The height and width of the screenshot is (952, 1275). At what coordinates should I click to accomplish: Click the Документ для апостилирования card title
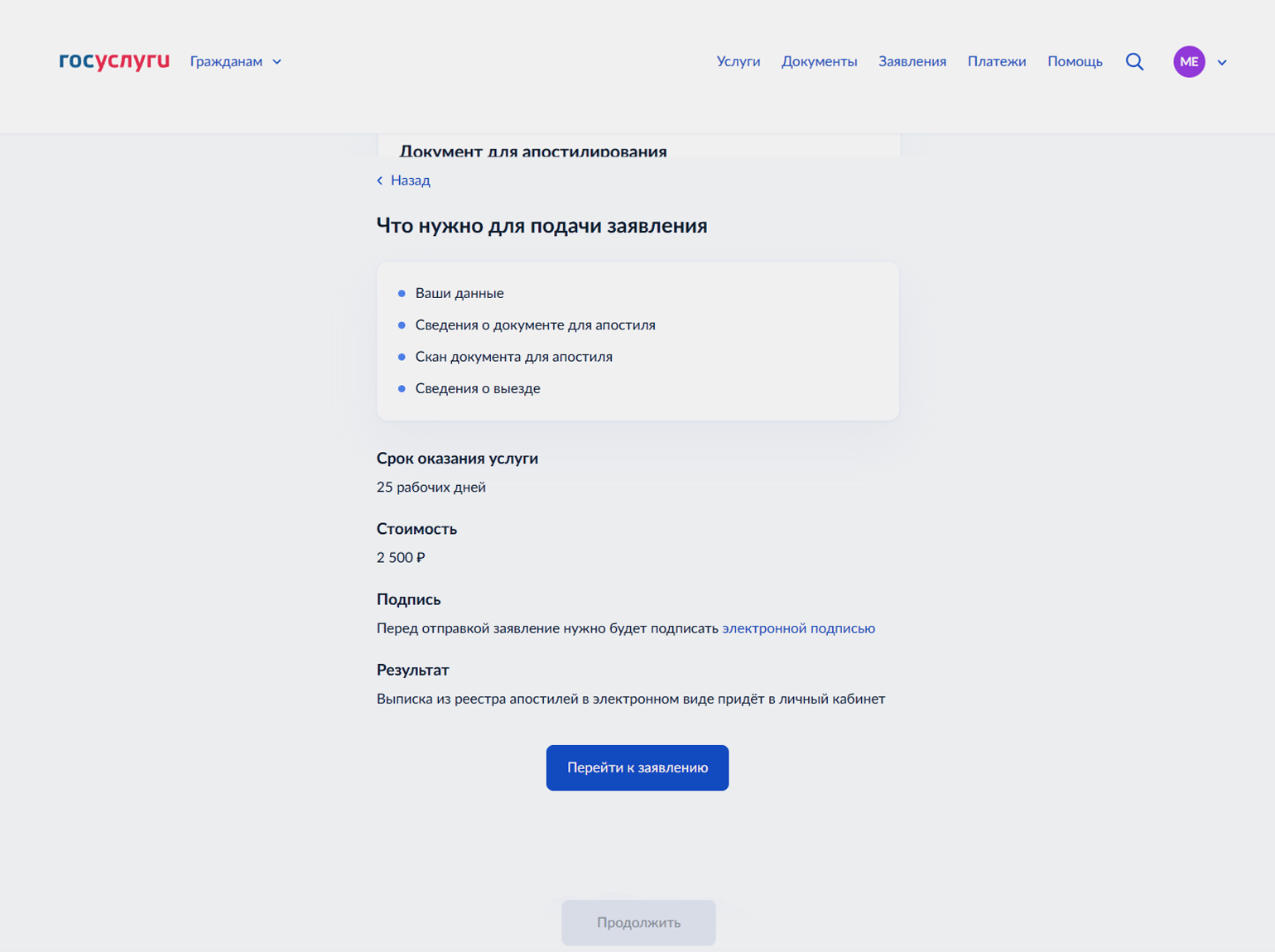pyautogui.click(x=533, y=151)
